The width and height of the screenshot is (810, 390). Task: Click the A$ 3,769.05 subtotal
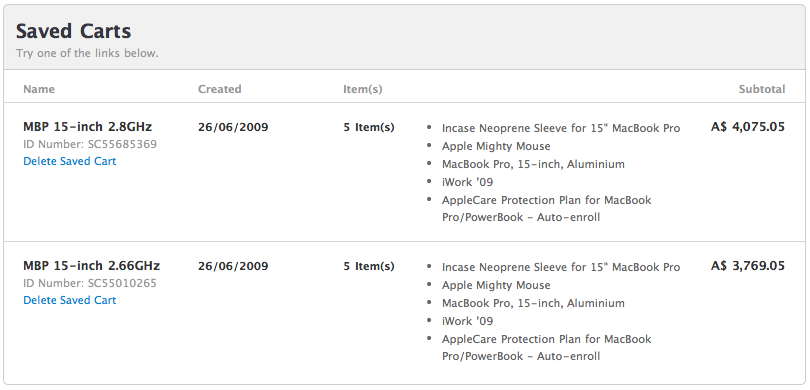[748, 266]
